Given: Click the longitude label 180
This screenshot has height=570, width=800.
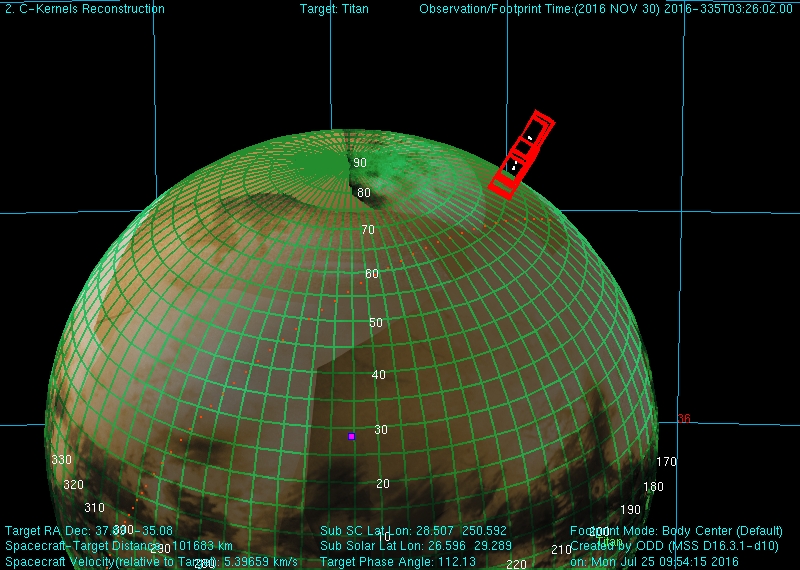Looking at the screenshot, I should [654, 487].
